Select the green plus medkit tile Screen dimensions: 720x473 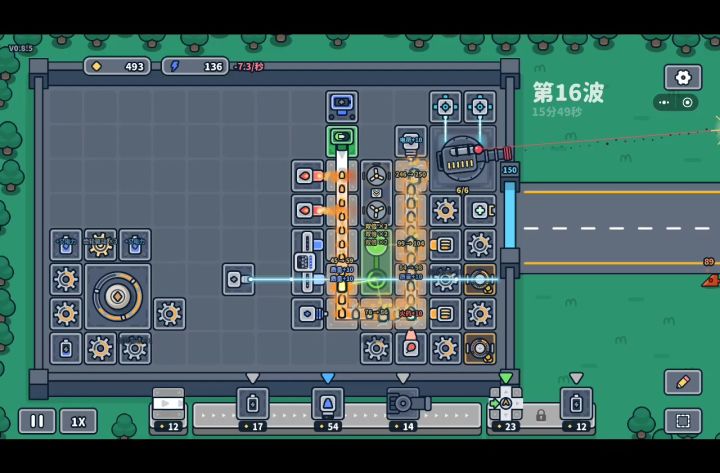point(480,210)
